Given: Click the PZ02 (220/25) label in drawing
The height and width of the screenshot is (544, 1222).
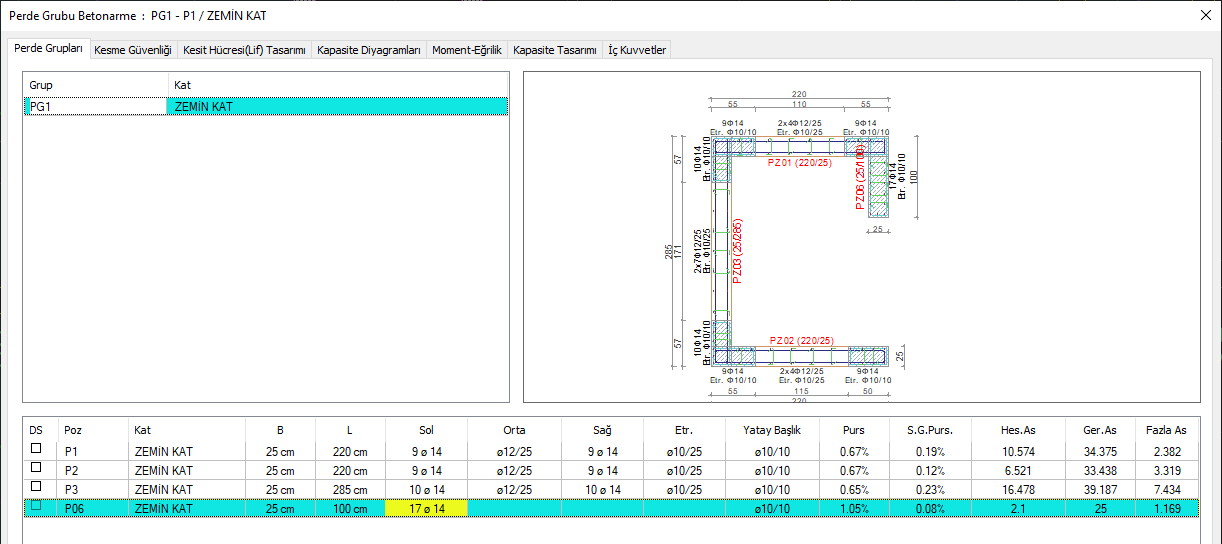Looking at the screenshot, I should [x=800, y=341].
